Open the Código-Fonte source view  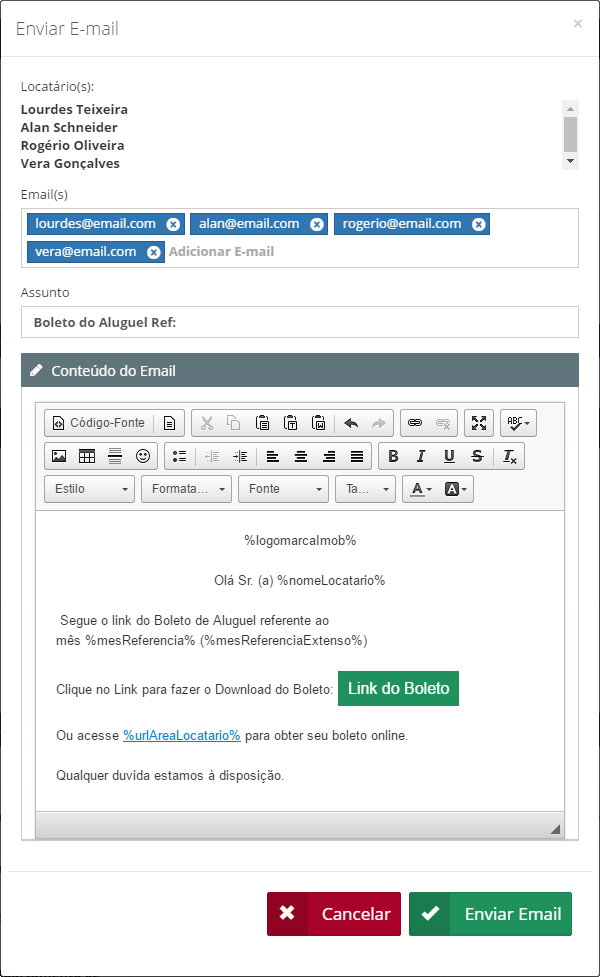pyautogui.click(x=98, y=423)
